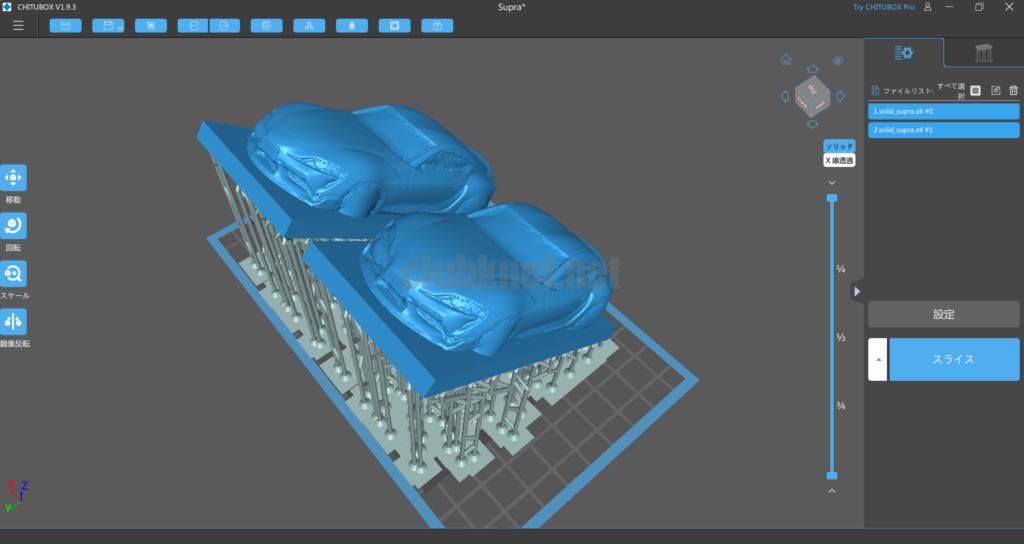Open the hamburger main menu
This screenshot has width=1024, height=544.
click(18, 25)
